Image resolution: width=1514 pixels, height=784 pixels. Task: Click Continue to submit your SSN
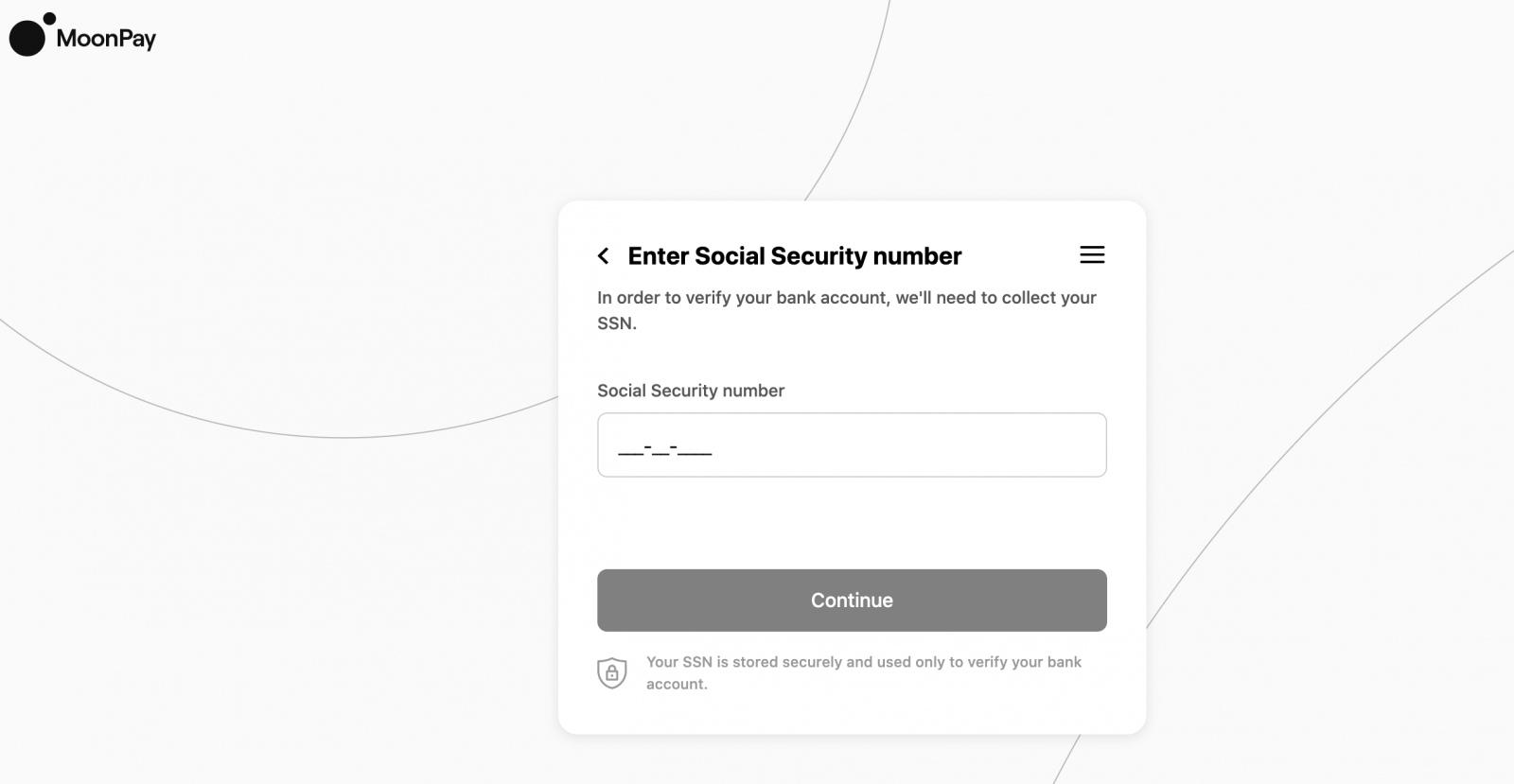pos(851,600)
